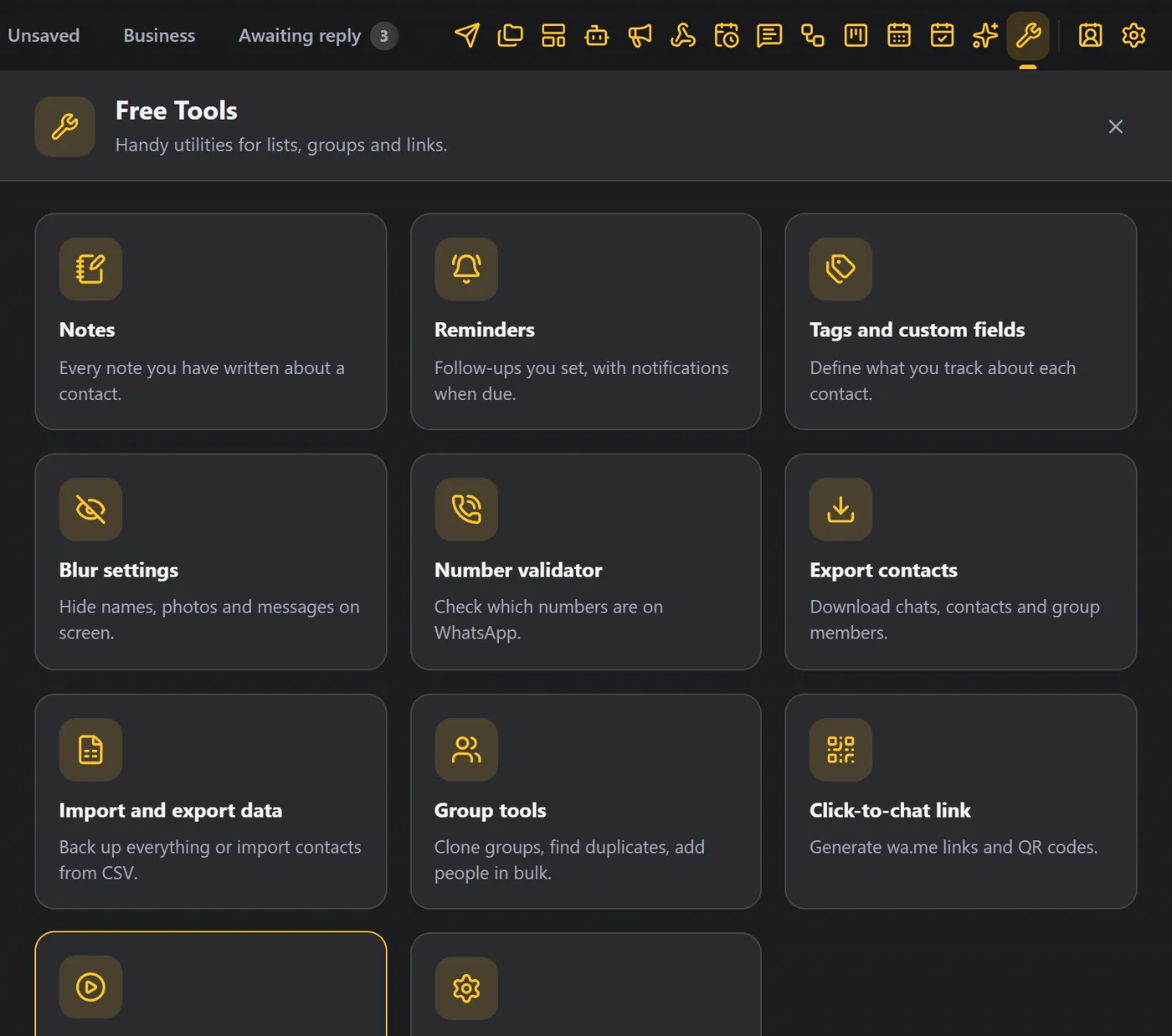Click the megaphone broadcast icon
Screen dimensions: 1172x1036
pyautogui.click(x=640, y=35)
